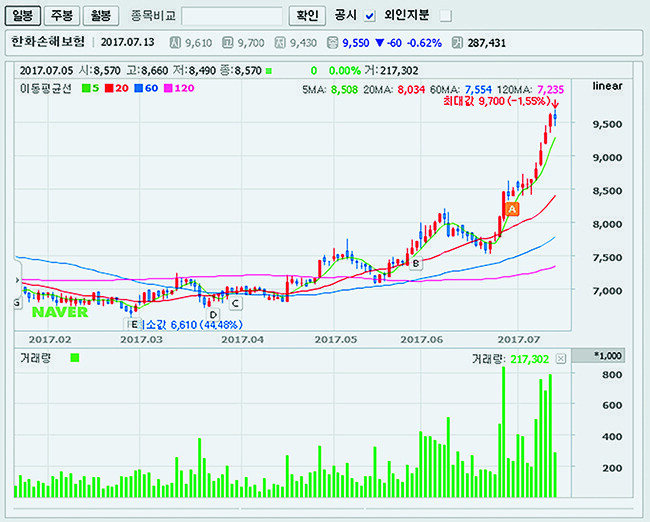
Task: Open disclosure marker G at chart left edge
Action: coord(17,303)
